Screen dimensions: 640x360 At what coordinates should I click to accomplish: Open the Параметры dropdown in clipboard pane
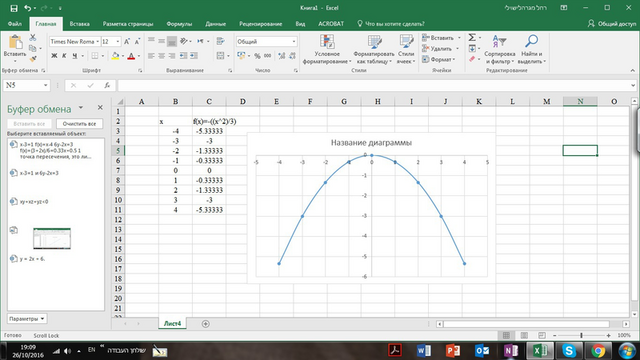click(x=27, y=318)
